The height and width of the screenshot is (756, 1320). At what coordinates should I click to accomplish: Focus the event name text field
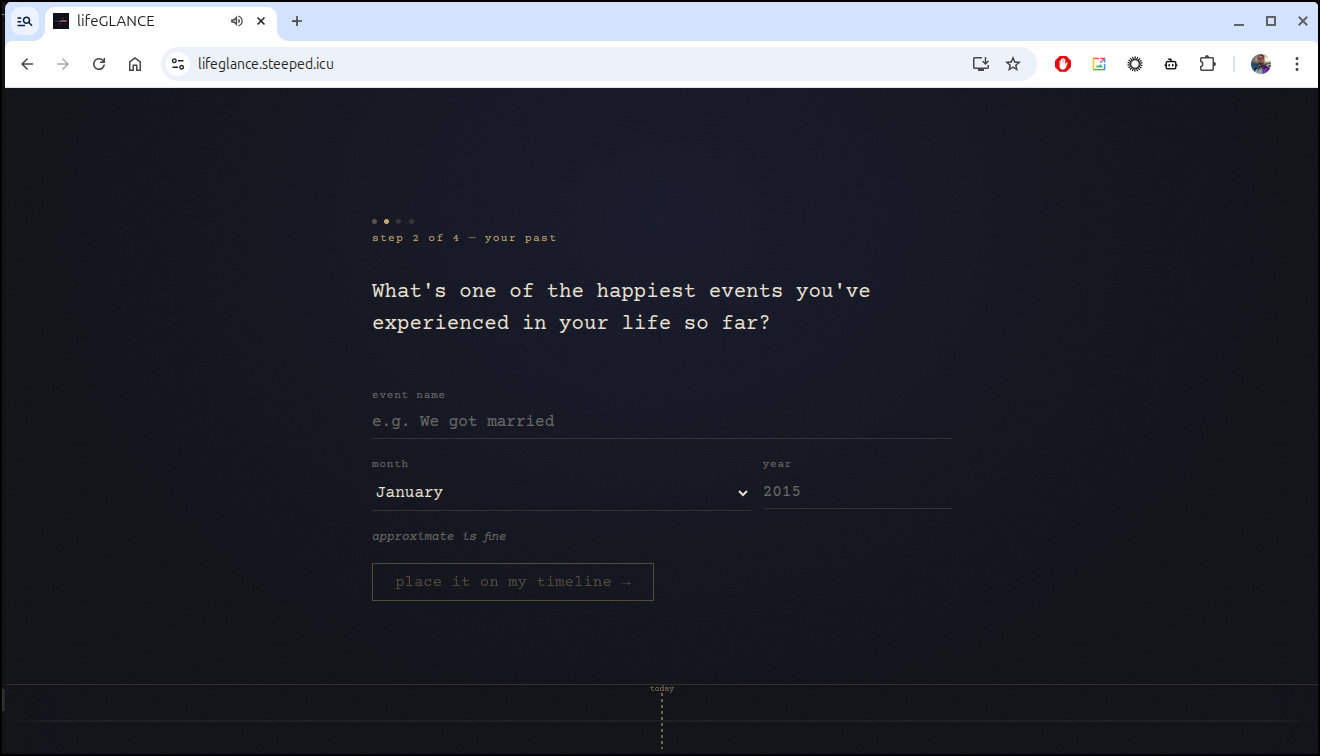click(662, 422)
